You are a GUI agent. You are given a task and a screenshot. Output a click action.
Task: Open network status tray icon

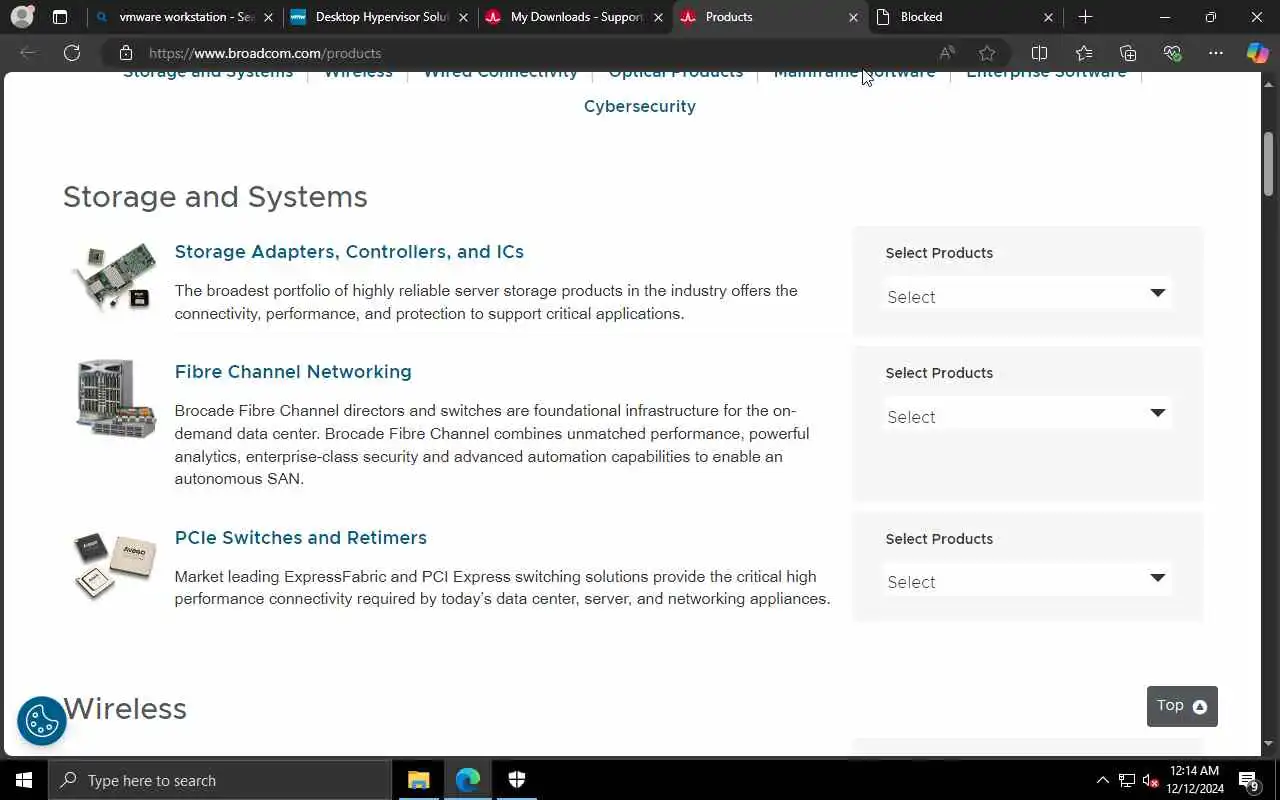coord(1127,780)
